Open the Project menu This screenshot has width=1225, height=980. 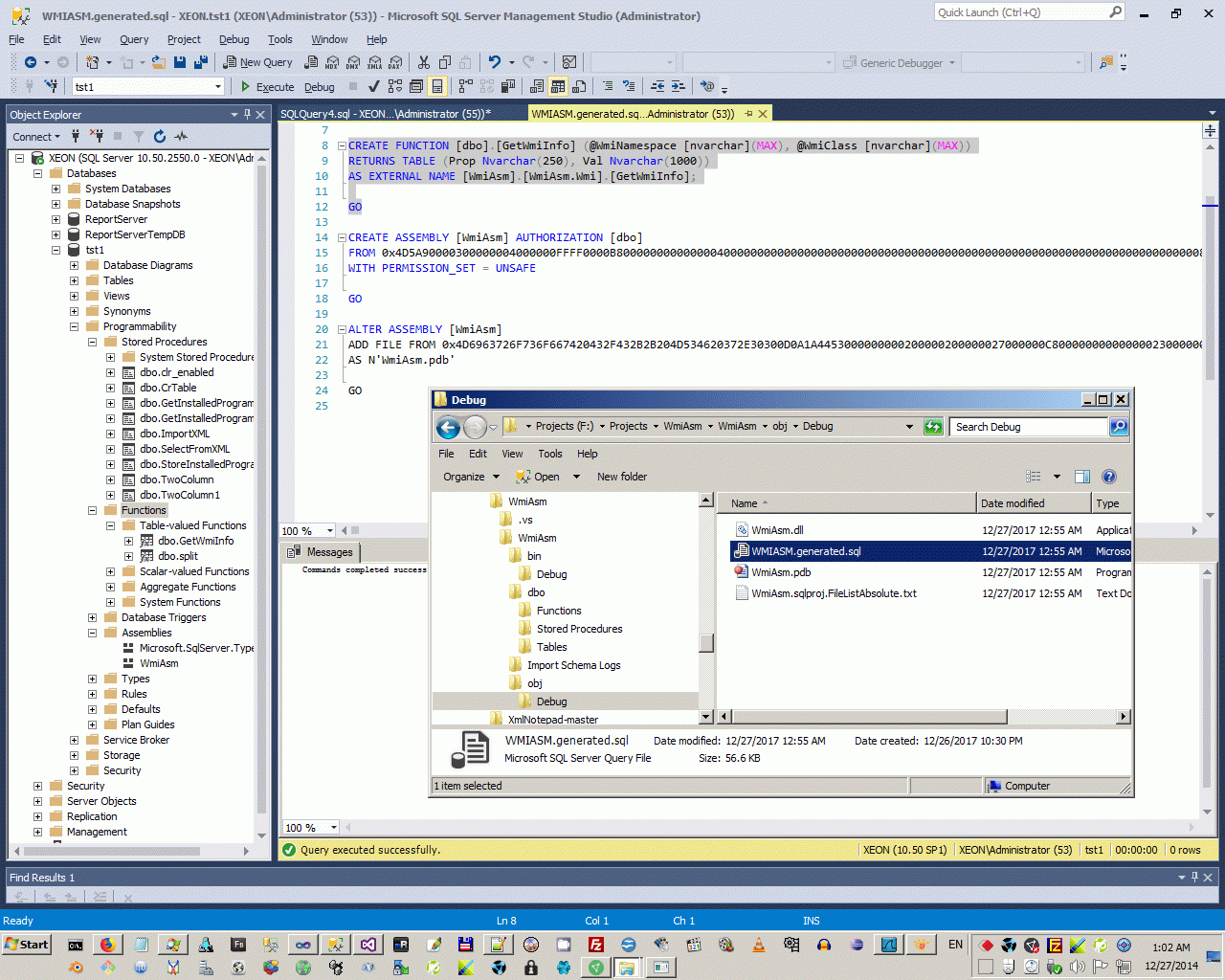click(x=184, y=39)
